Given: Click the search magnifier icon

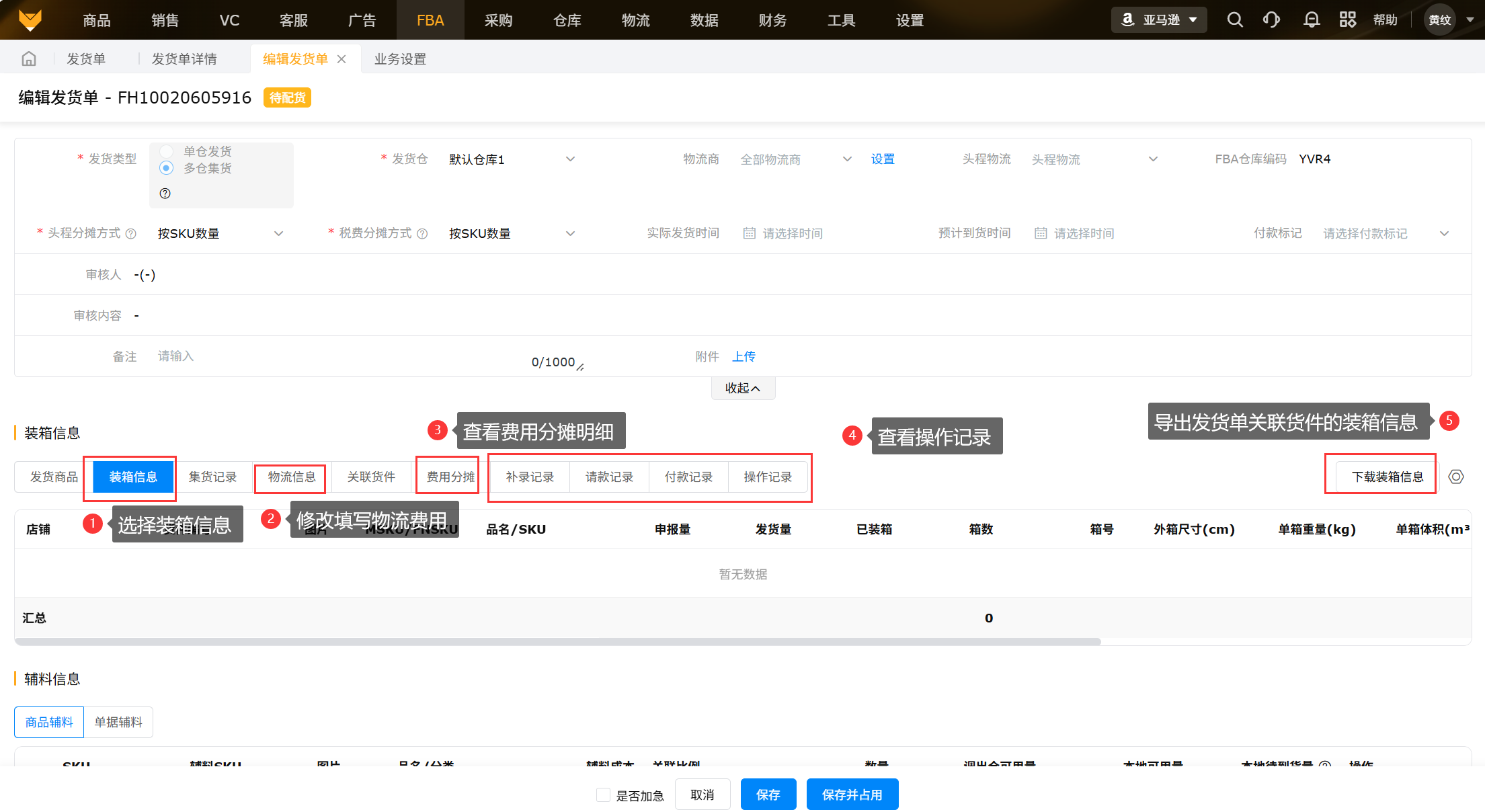Looking at the screenshot, I should click(x=1234, y=19).
